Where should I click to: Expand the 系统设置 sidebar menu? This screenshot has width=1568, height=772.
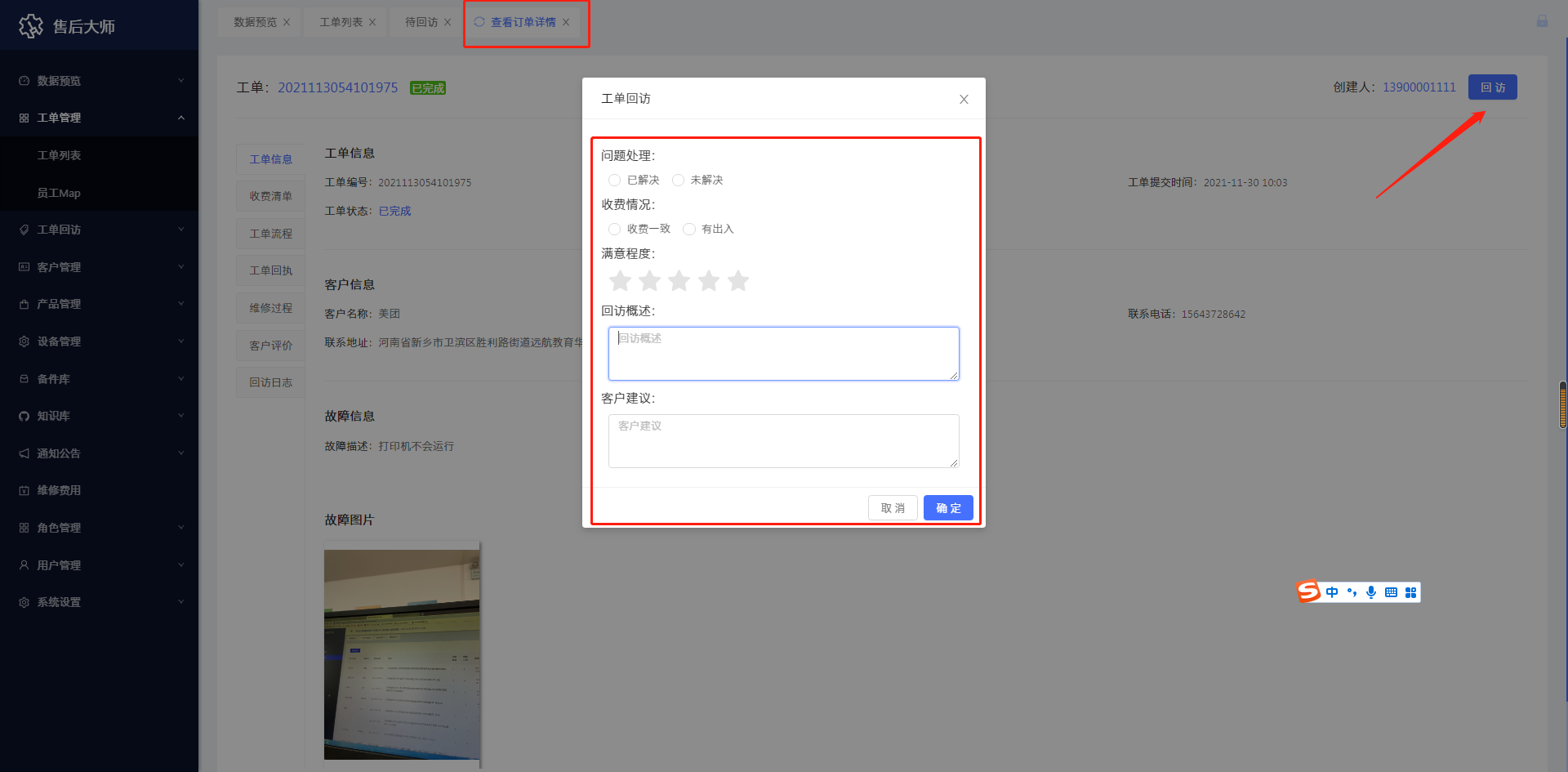click(57, 602)
